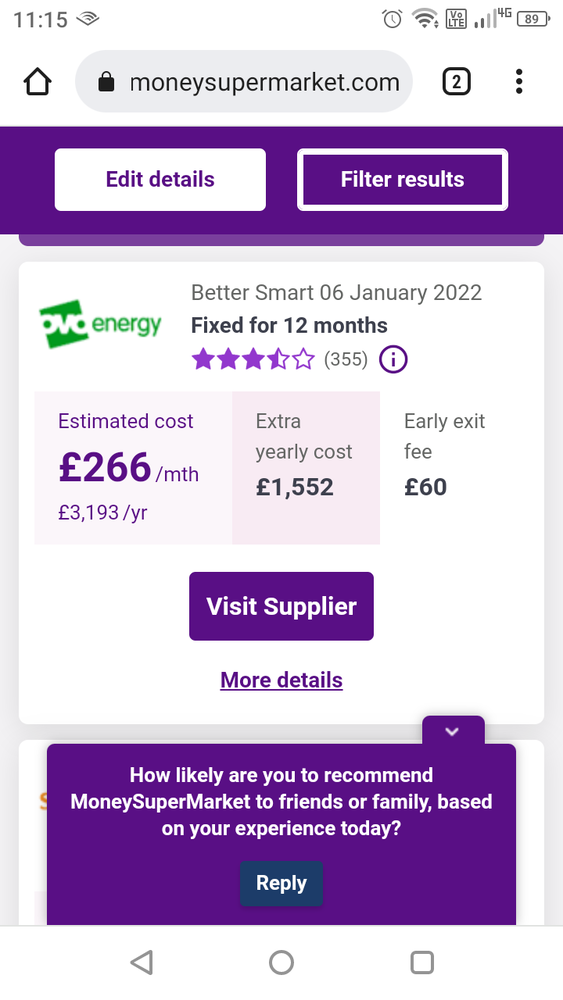
Task: Open the tab switcher showing 2 tabs
Action: [457, 82]
